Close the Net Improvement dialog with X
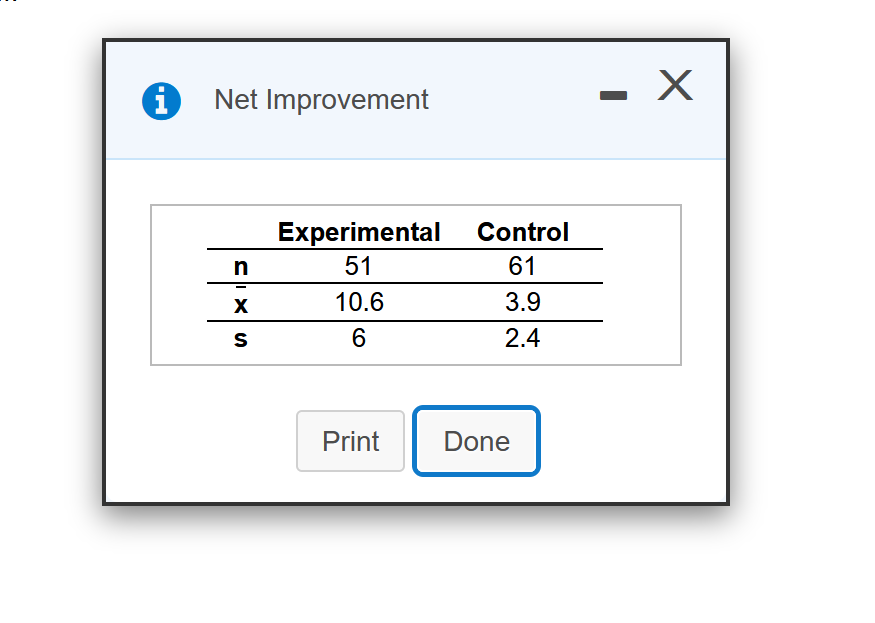 pos(675,85)
